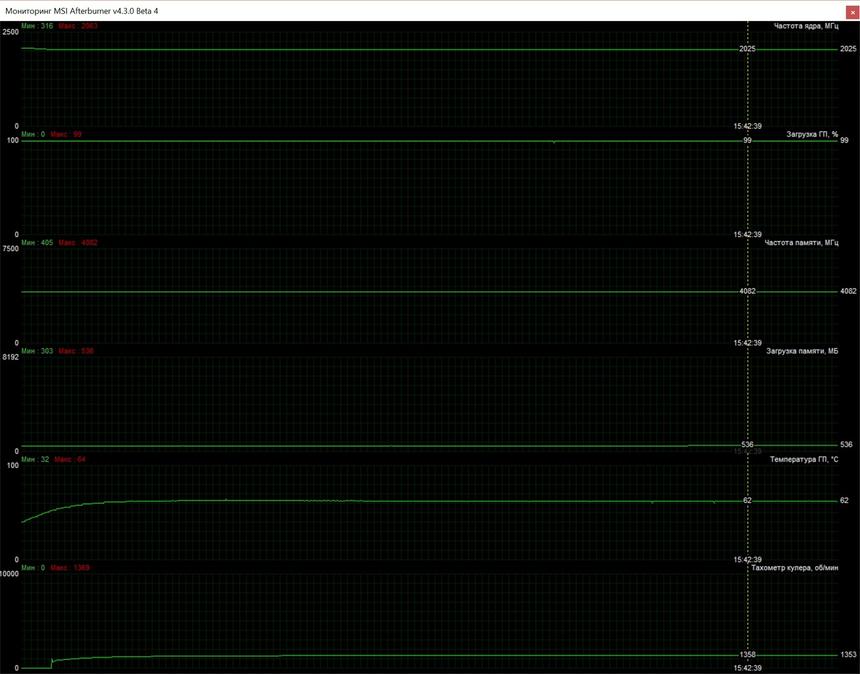Image resolution: width=860 pixels, height=674 pixels.
Task: Click the small dip in the GPU load line
Action: point(553,142)
